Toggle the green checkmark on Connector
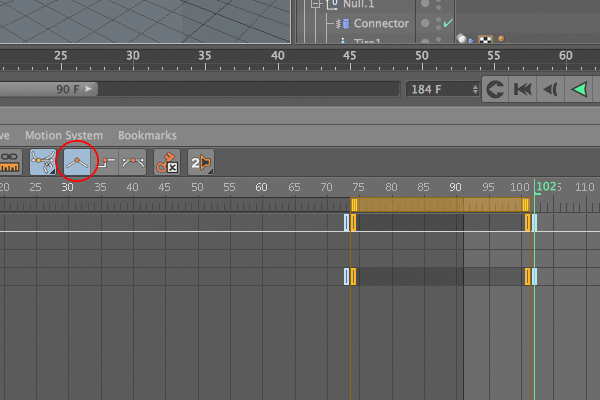This screenshot has height=400, width=600. click(x=448, y=23)
